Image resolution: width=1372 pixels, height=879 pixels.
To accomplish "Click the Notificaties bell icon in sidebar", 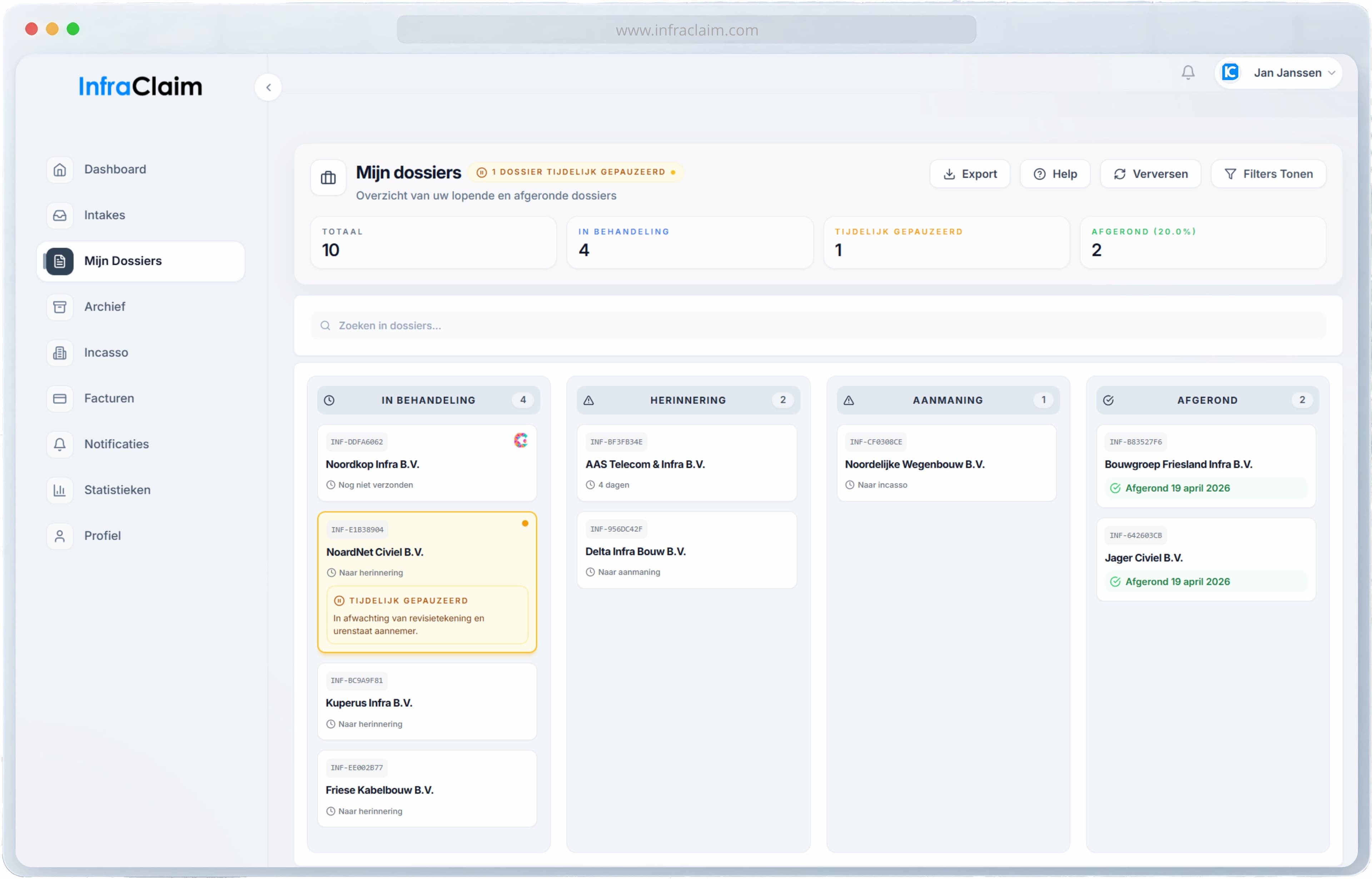I will coord(60,444).
